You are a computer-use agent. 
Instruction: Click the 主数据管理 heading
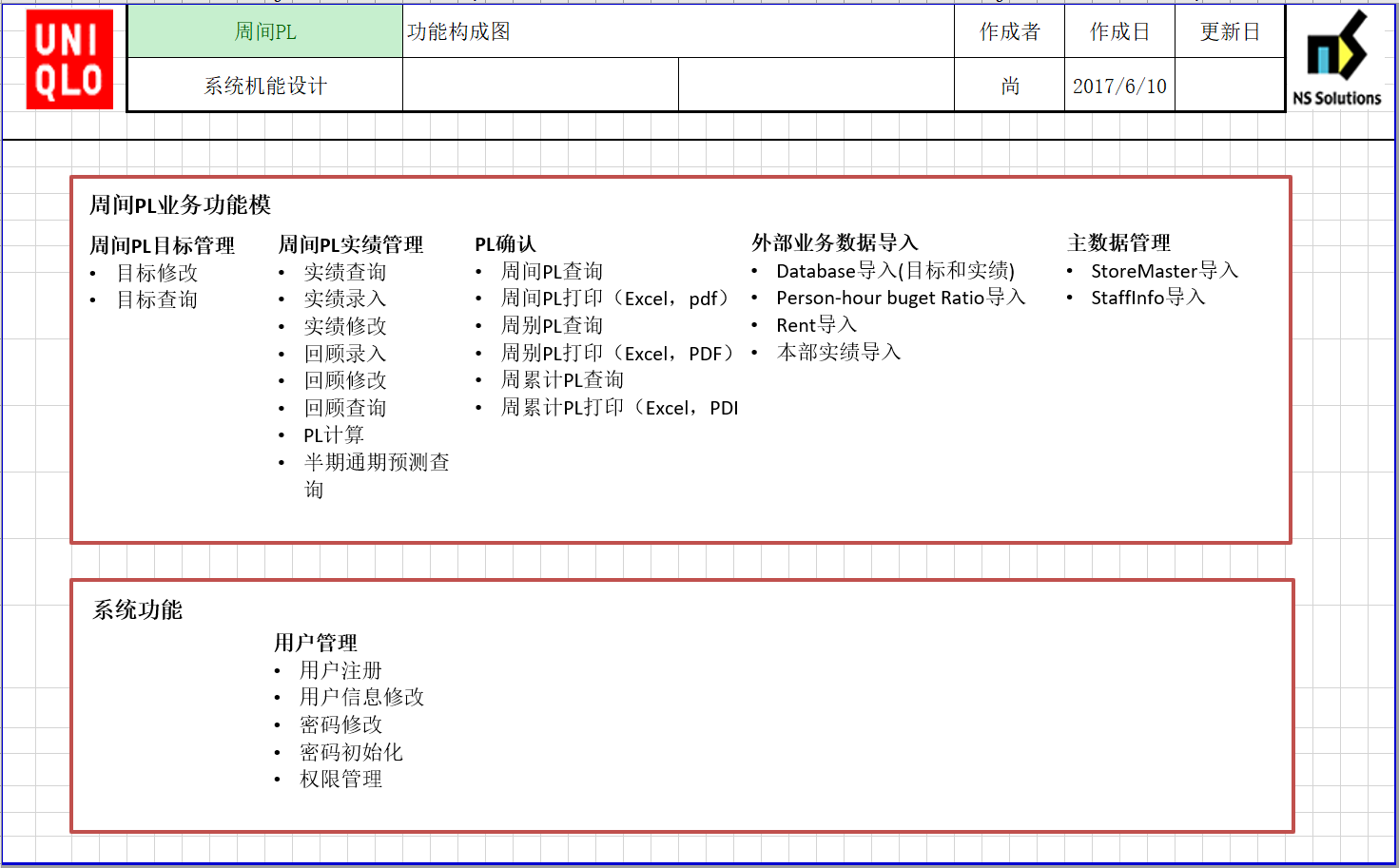pos(1118,242)
